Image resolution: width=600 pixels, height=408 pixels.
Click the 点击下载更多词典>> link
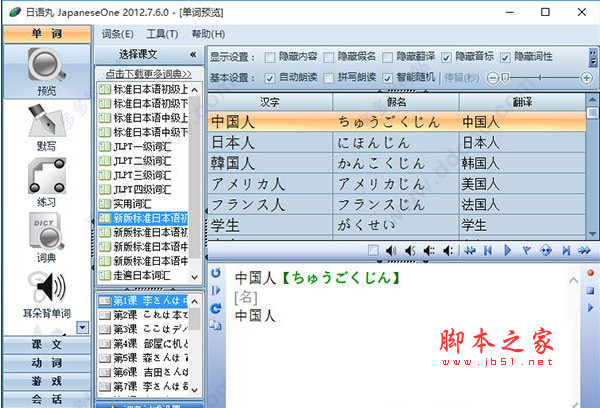[x=148, y=74]
